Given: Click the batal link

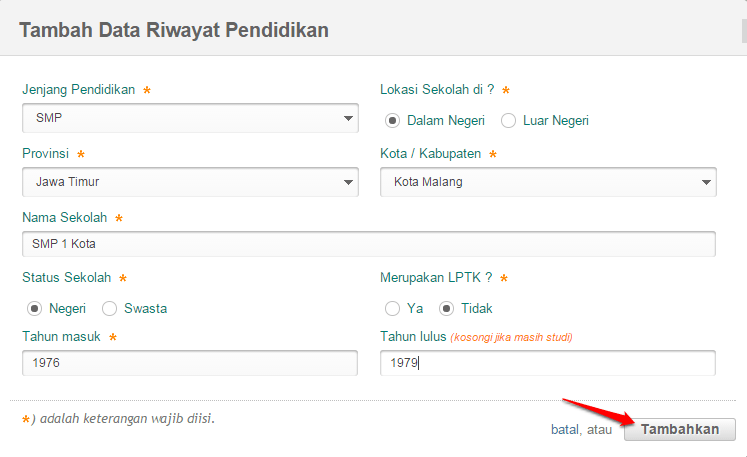Looking at the screenshot, I should (x=563, y=429).
